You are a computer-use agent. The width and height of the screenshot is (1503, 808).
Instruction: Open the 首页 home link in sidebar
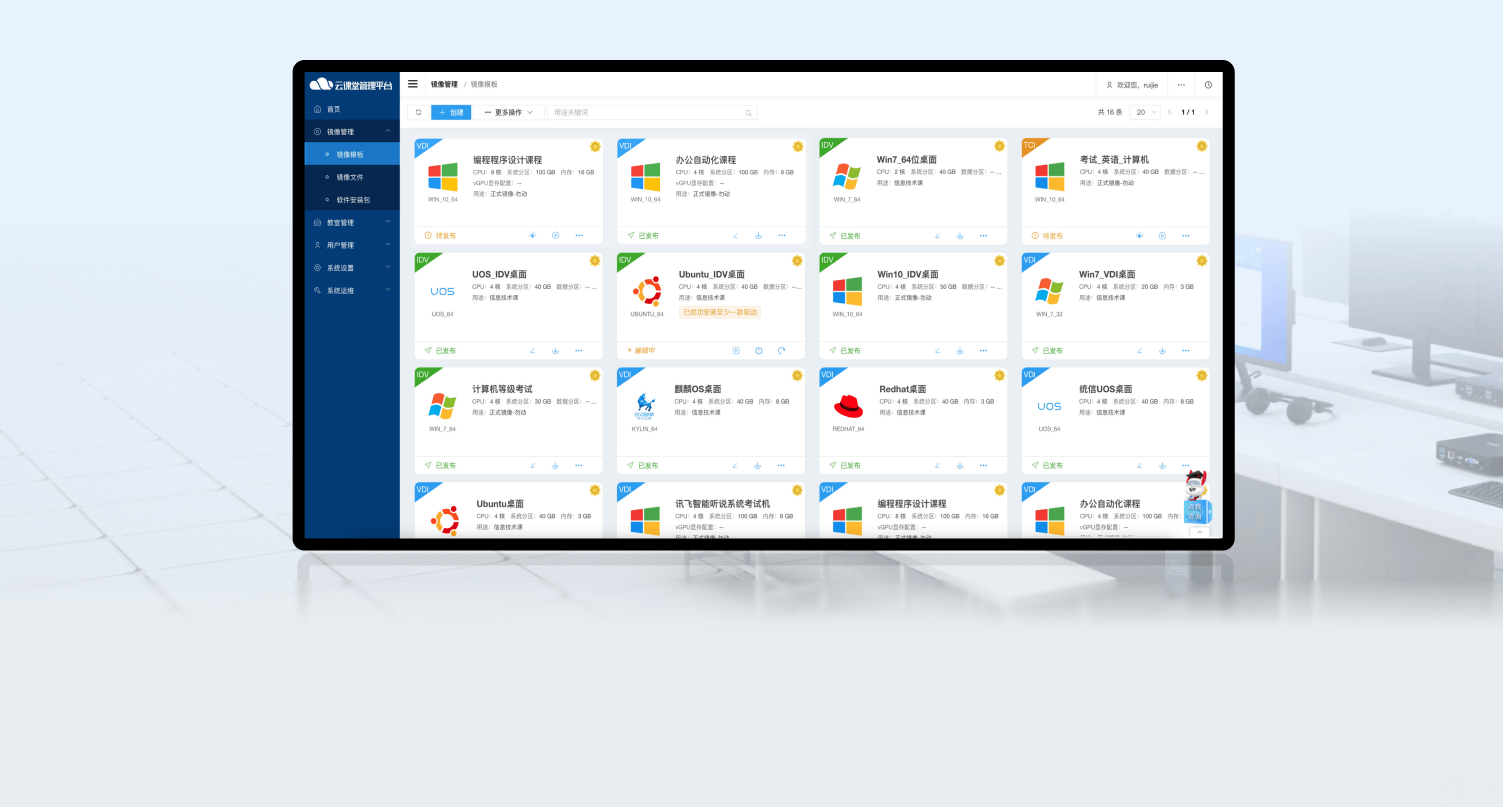[x=334, y=109]
